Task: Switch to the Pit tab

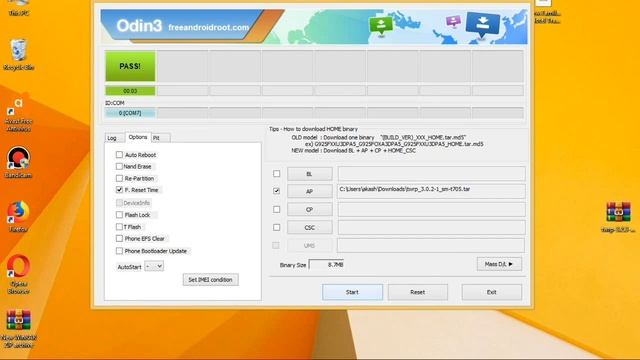Action: pyautogui.click(x=160, y=138)
